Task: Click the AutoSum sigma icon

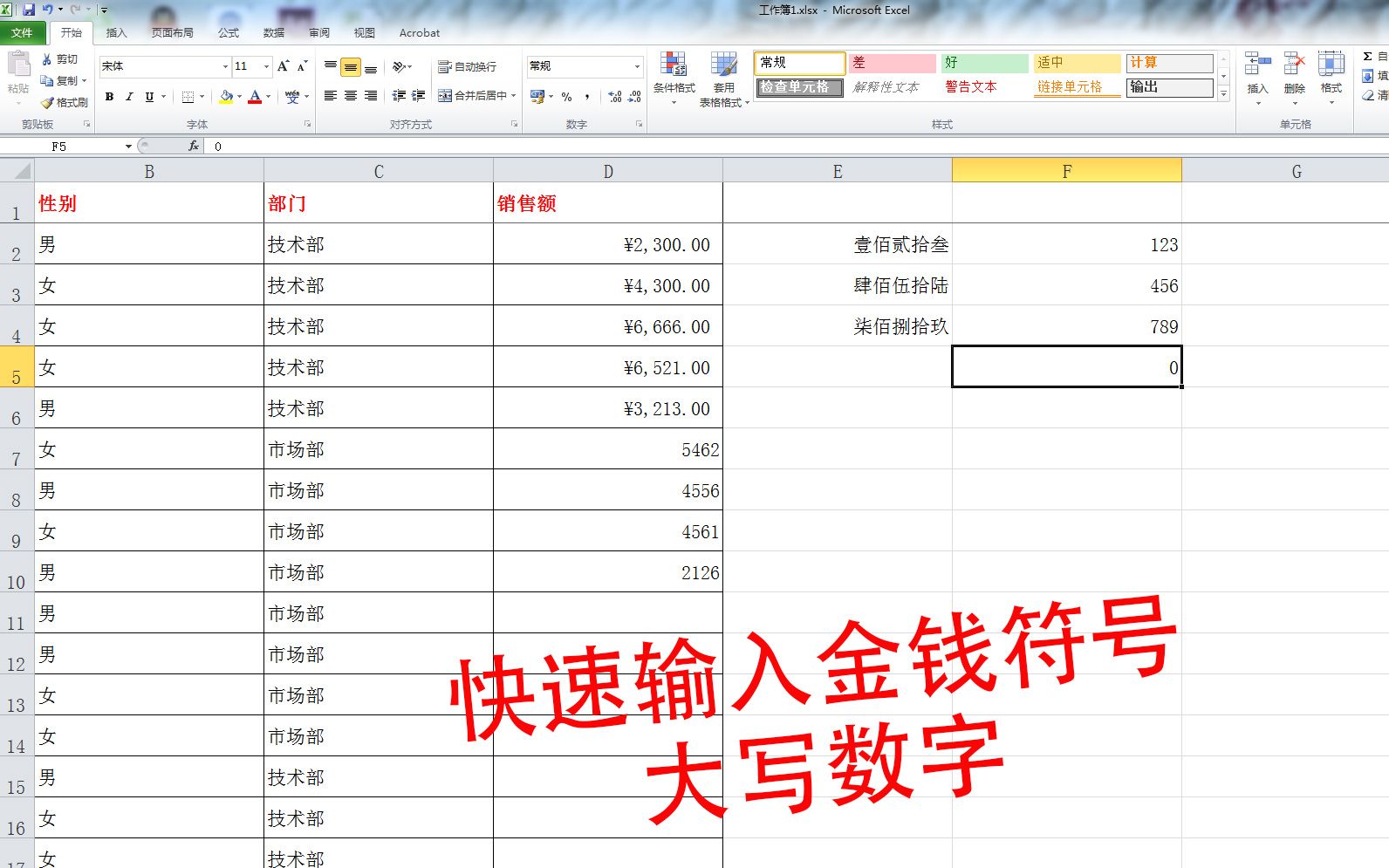Action: tap(1367, 57)
